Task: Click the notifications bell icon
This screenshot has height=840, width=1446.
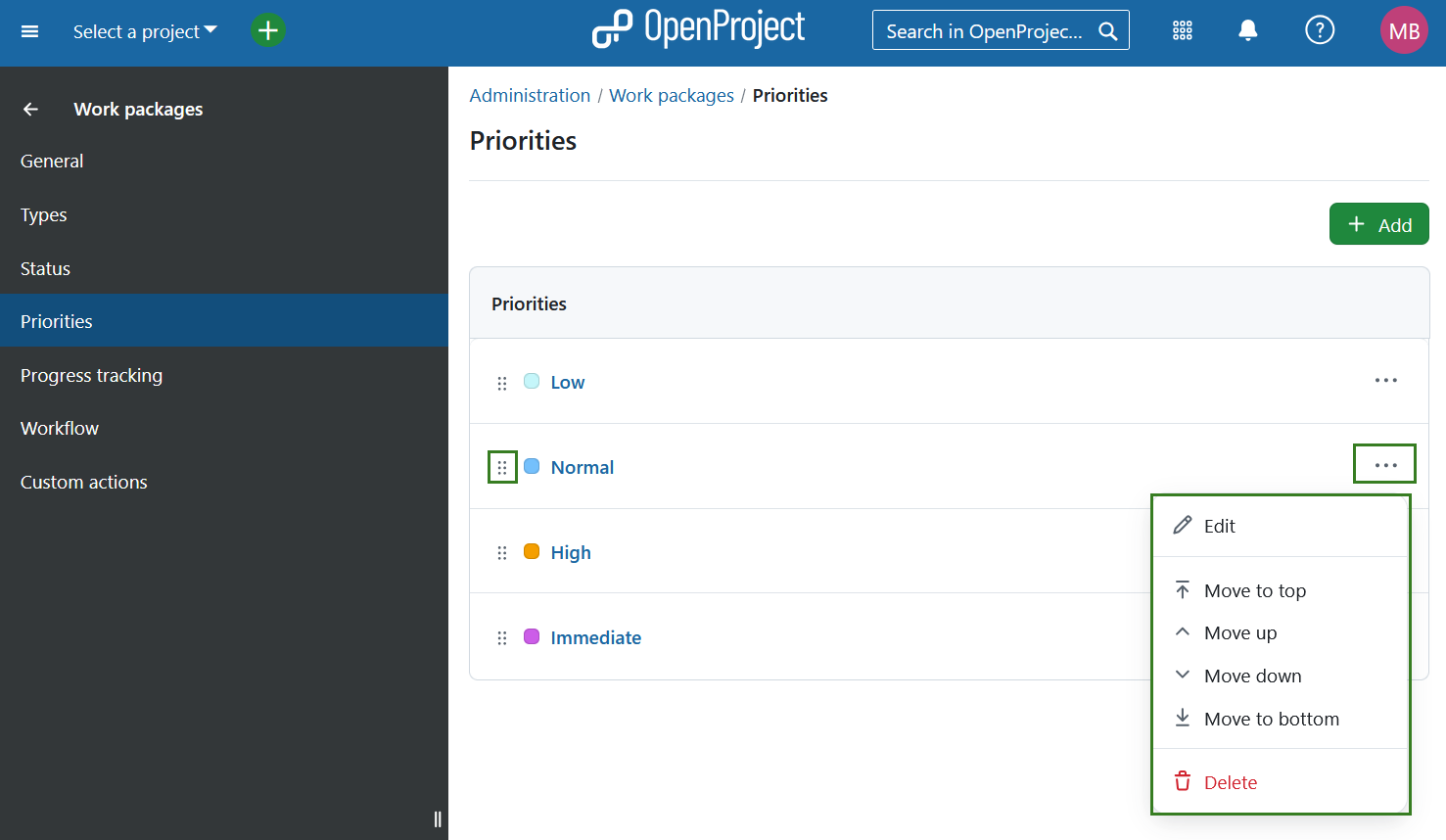Action: (x=1247, y=30)
